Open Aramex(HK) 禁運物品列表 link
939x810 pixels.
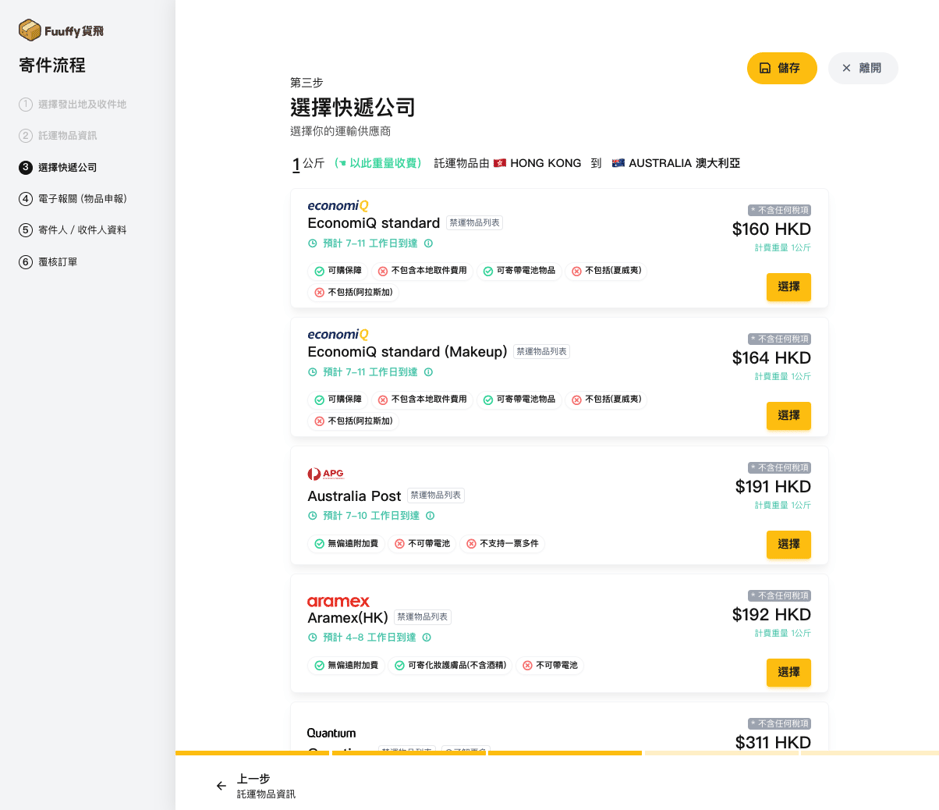(x=422, y=617)
